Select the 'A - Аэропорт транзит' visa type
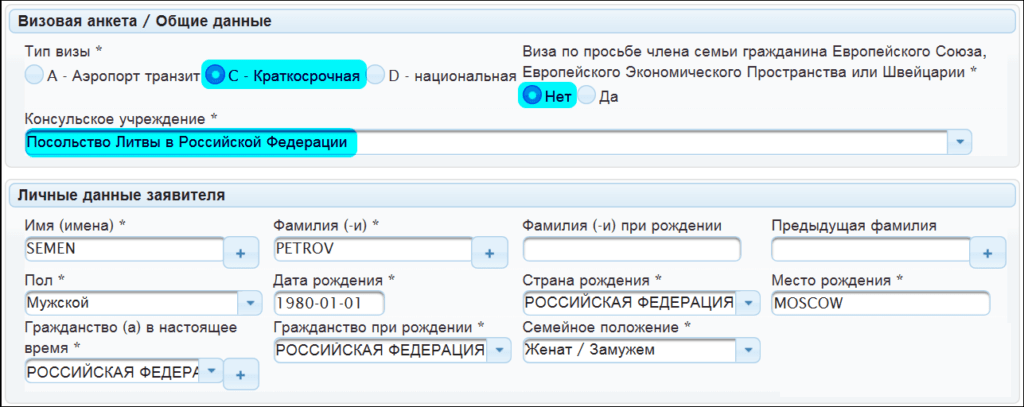 [x=35, y=75]
